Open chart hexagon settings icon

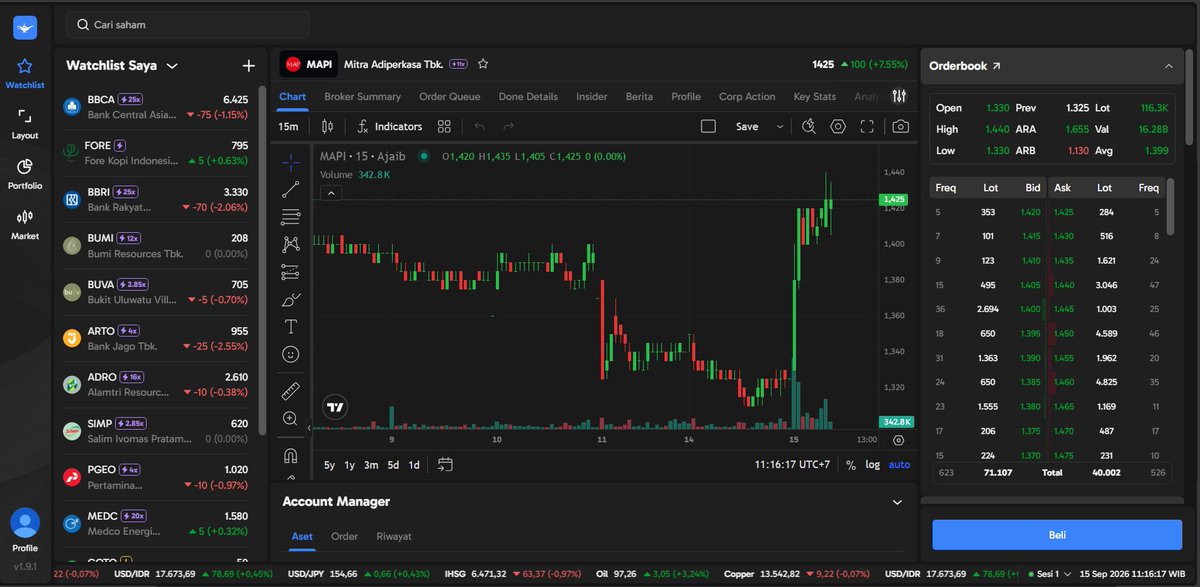tap(838, 127)
